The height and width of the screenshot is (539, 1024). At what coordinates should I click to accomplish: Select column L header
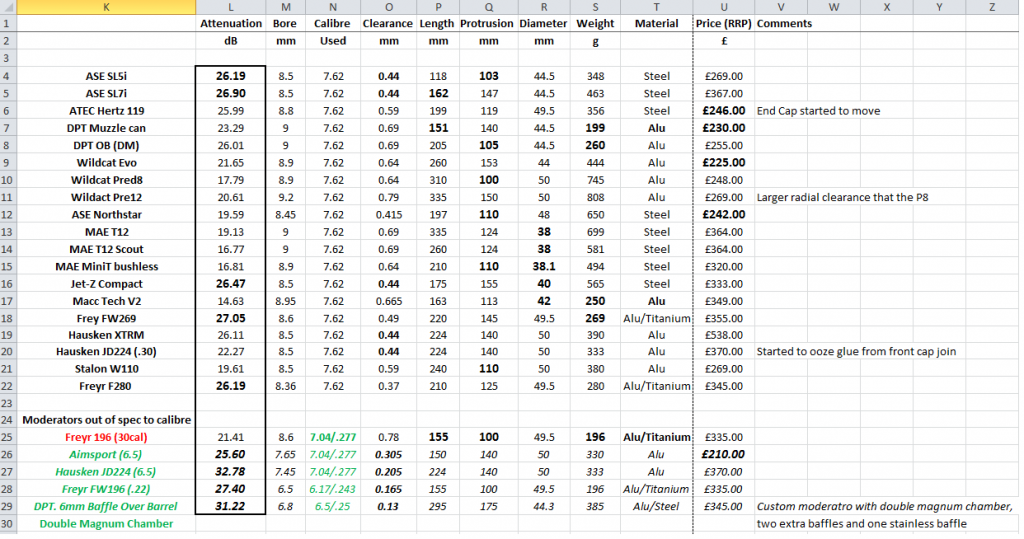tap(231, 7)
